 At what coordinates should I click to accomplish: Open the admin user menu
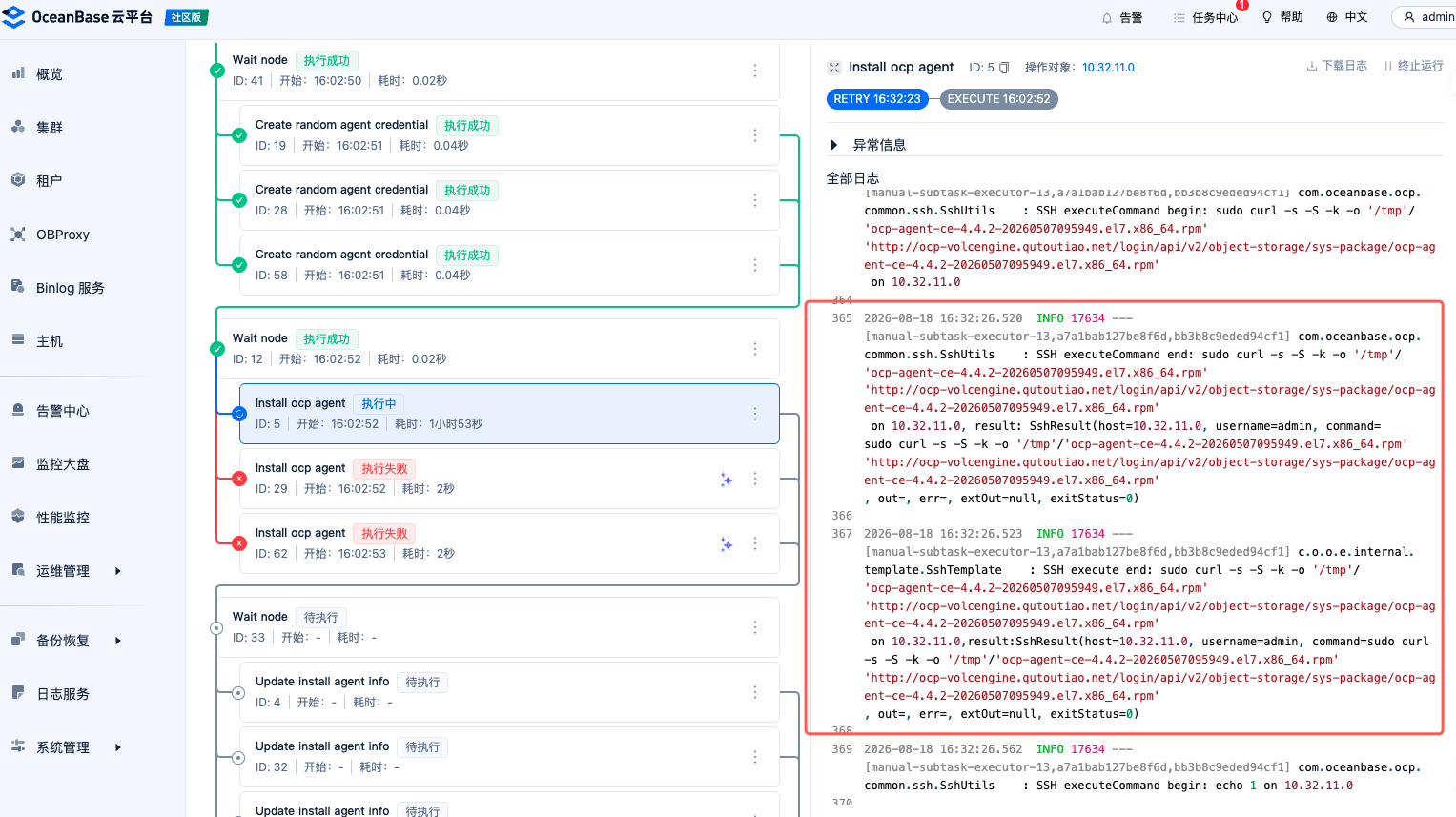[x=1427, y=17]
